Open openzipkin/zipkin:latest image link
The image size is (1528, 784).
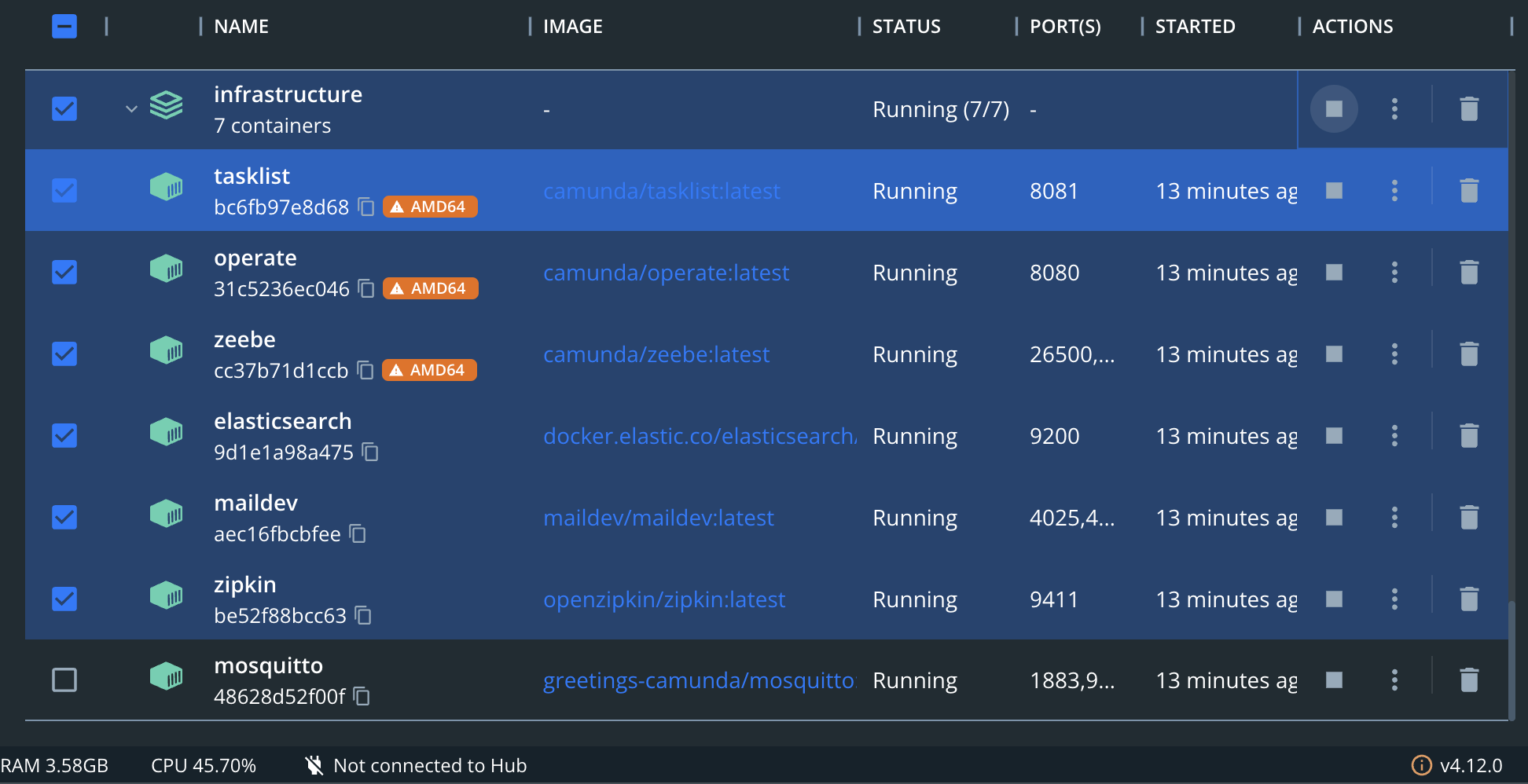tap(664, 599)
